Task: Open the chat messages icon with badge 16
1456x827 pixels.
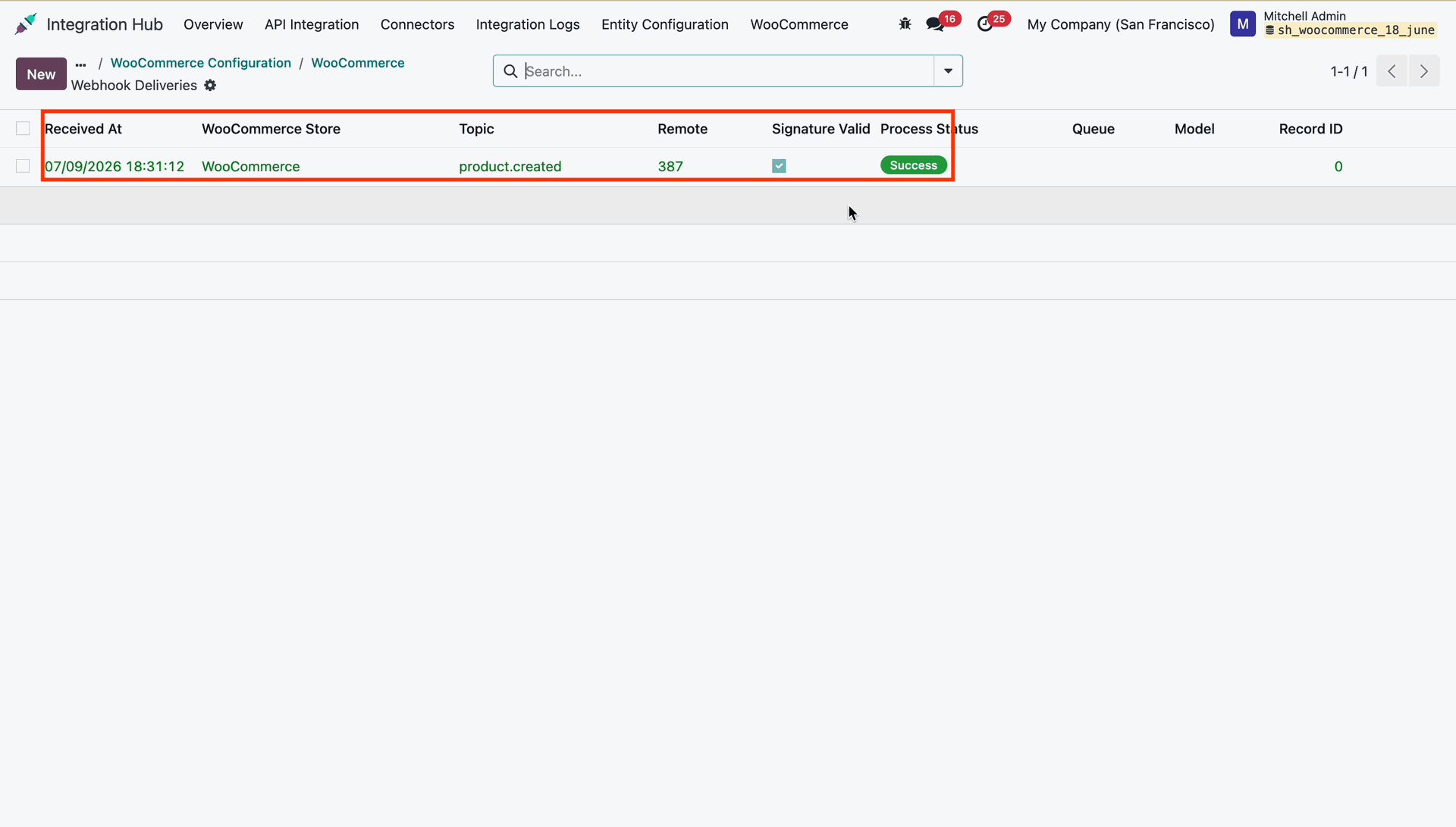Action: pyautogui.click(x=935, y=24)
